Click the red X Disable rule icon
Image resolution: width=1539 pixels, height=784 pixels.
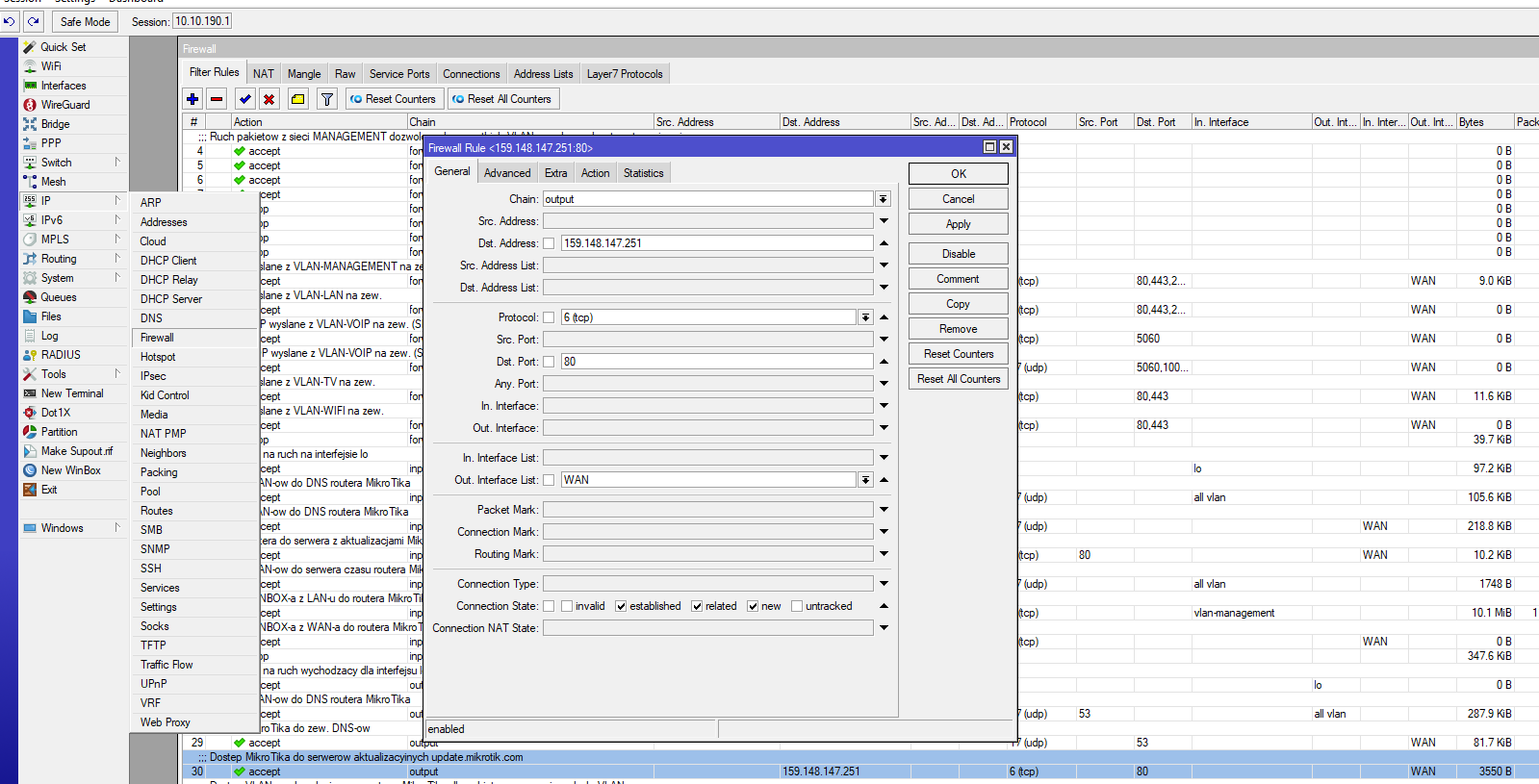click(x=269, y=99)
